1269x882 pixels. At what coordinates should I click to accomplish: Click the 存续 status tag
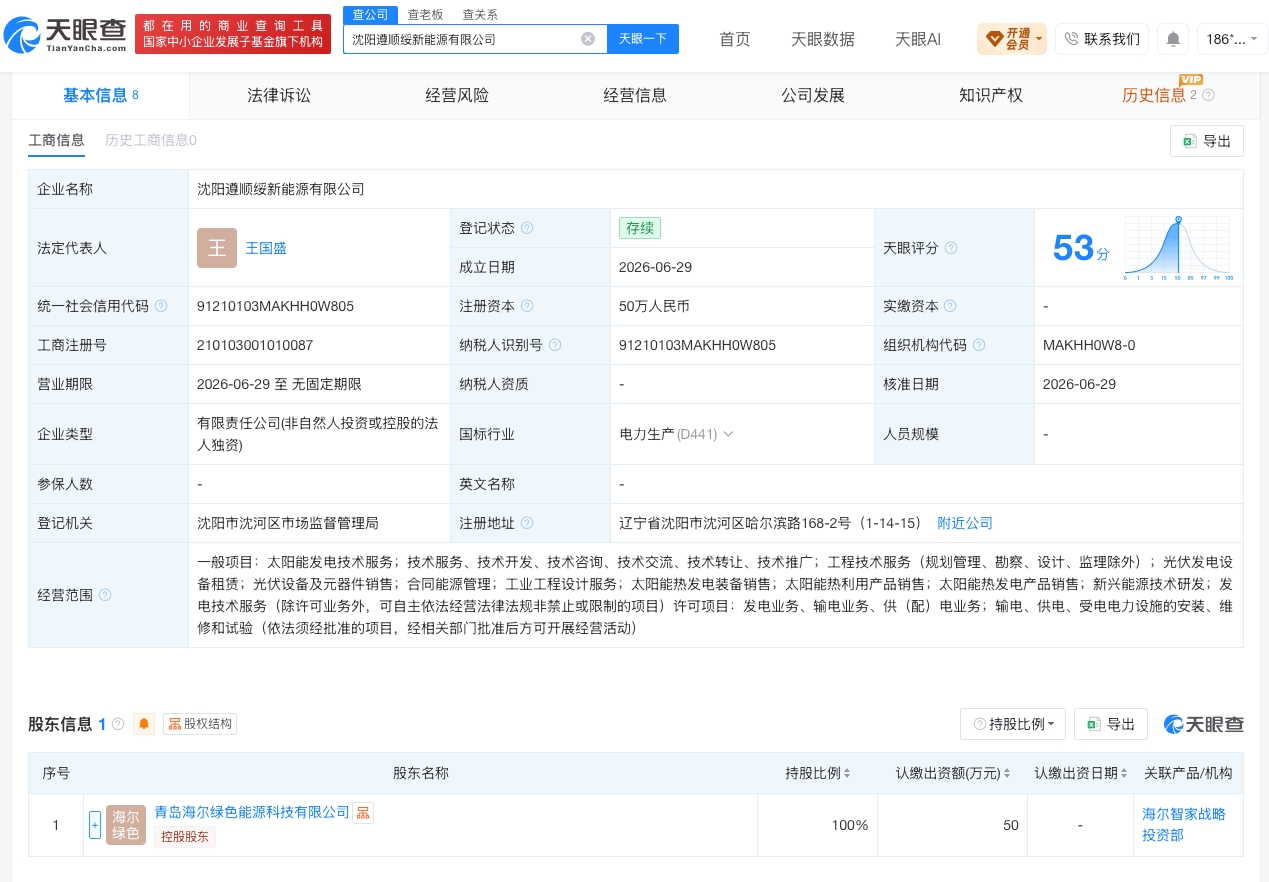point(640,228)
